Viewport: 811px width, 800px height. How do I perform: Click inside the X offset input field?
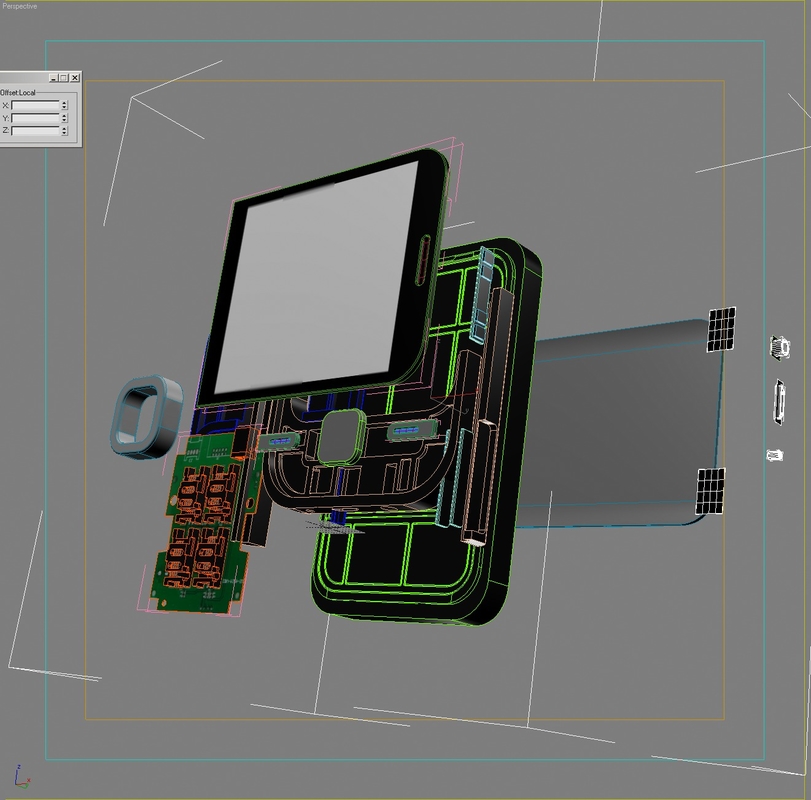pyautogui.click(x=37, y=104)
